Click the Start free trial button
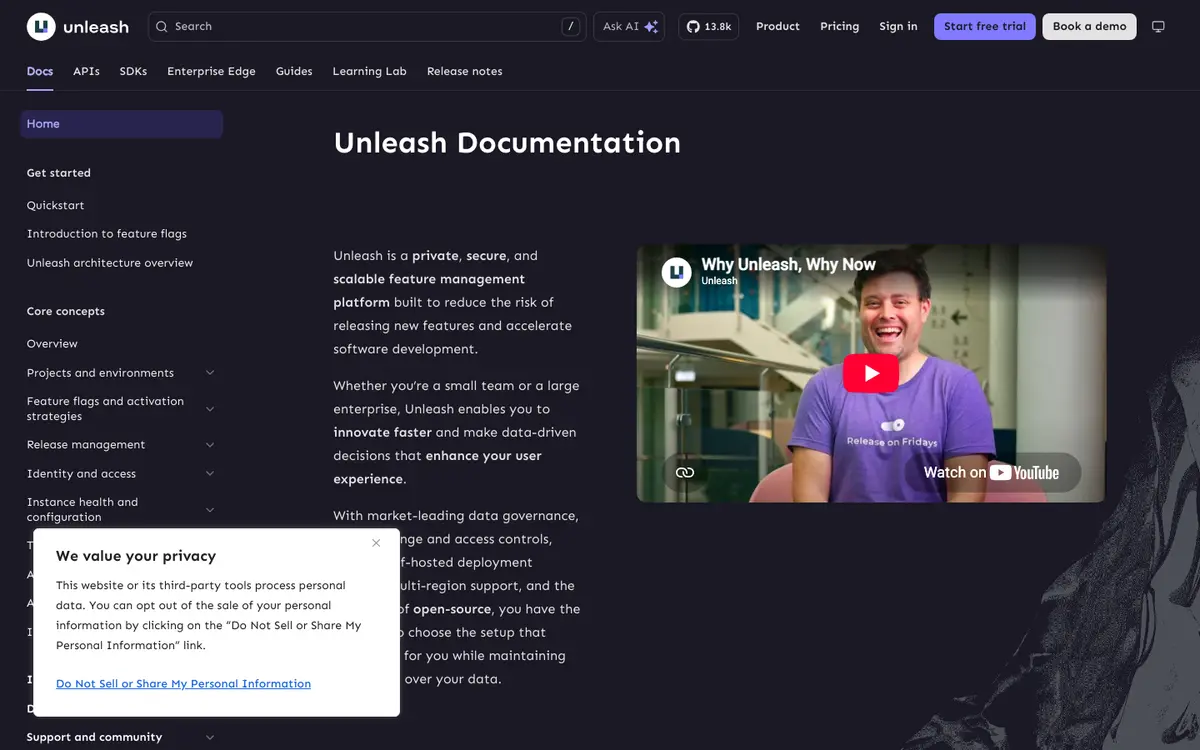 985,27
